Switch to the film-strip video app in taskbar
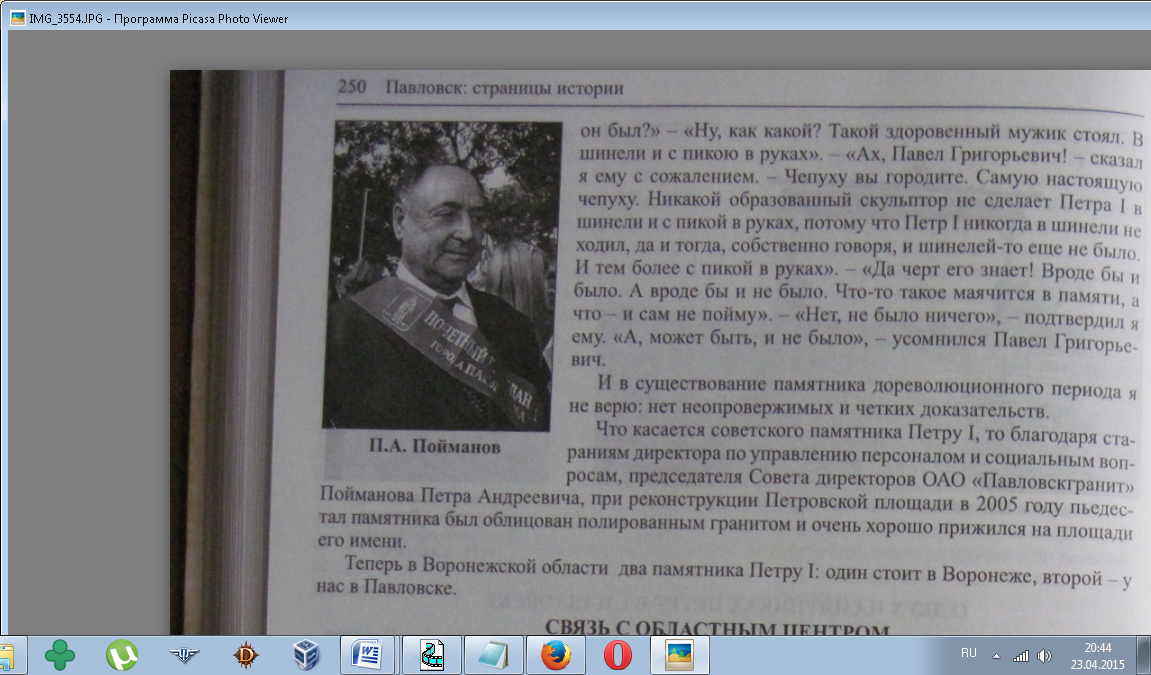 point(432,654)
